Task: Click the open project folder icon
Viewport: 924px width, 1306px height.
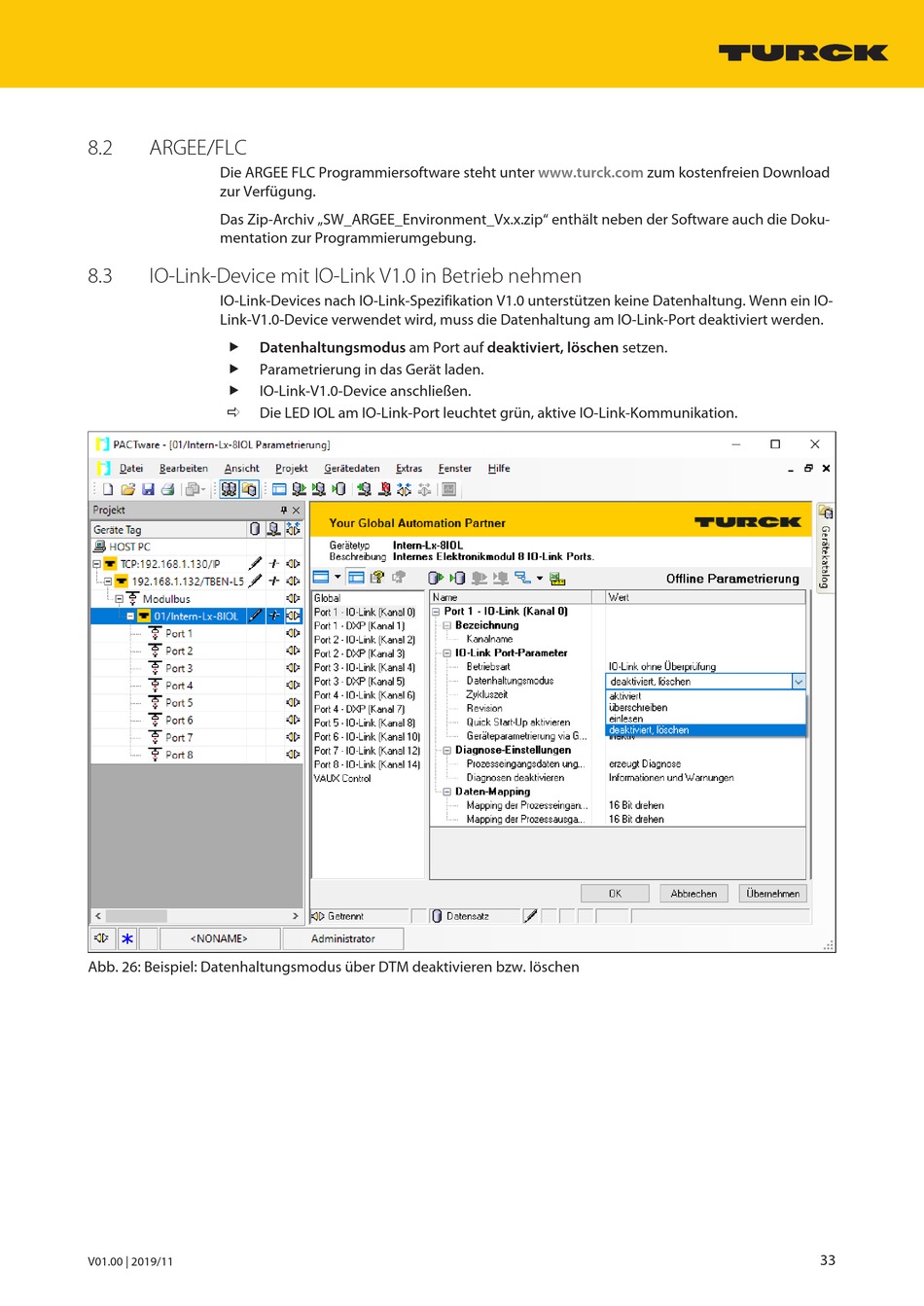Action: [127, 489]
